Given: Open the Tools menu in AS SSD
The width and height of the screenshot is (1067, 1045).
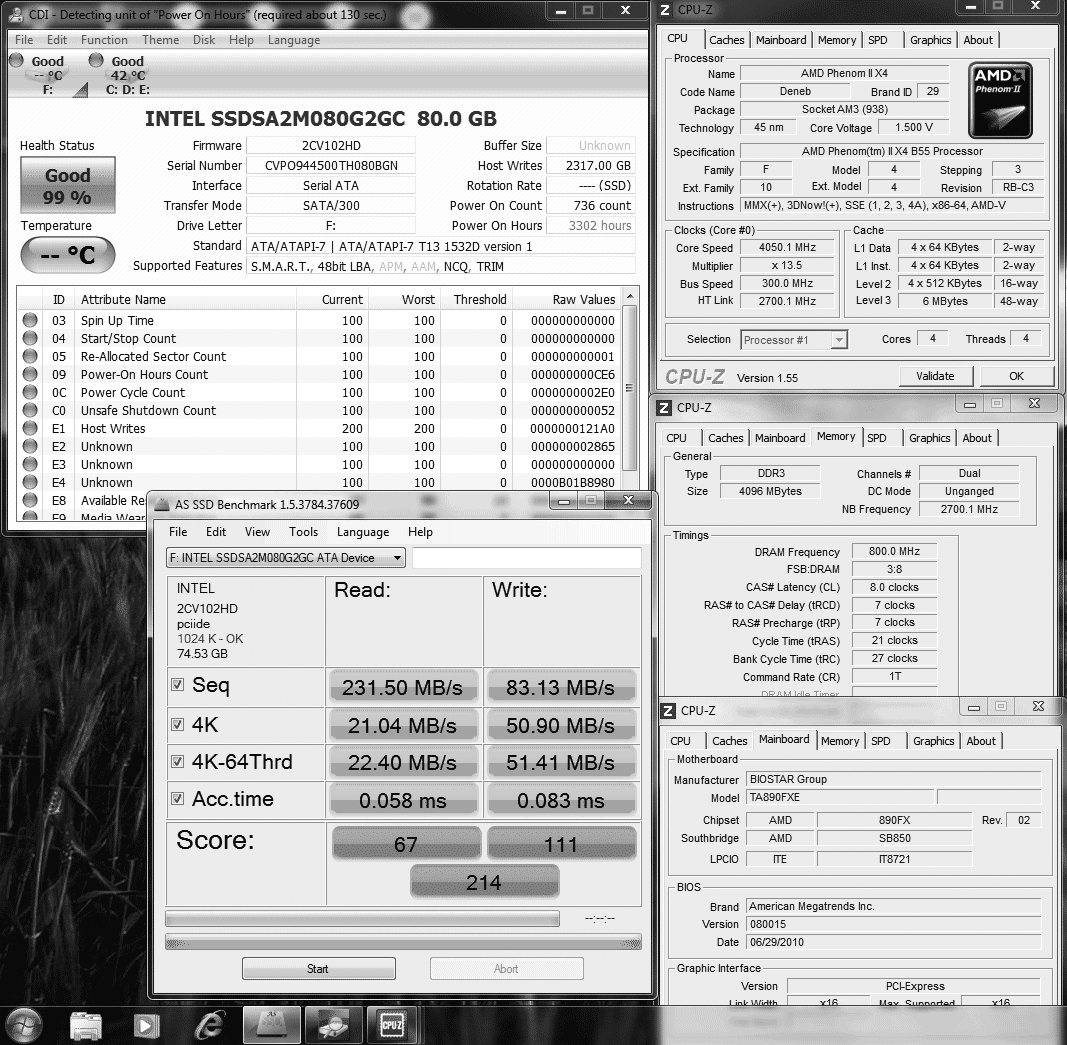Looking at the screenshot, I should tap(303, 531).
